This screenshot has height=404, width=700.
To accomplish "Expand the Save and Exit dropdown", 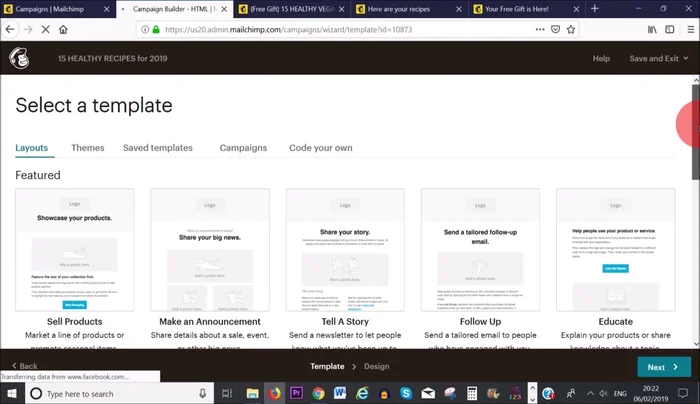I will point(658,58).
